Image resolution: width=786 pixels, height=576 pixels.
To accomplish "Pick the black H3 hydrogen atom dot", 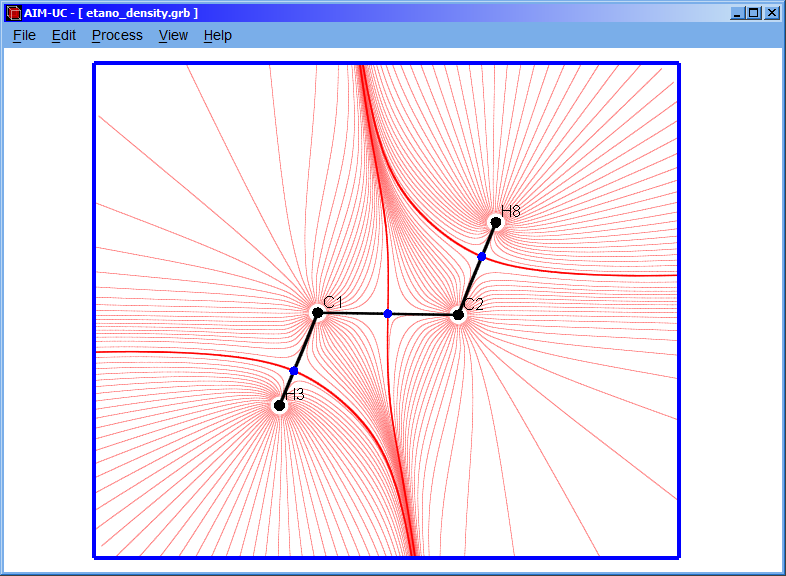I will (280, 405).
